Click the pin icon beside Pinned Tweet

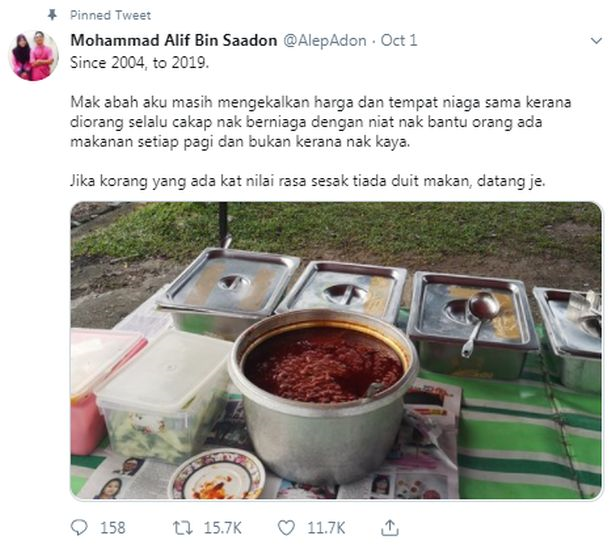(x=52, y=15)
